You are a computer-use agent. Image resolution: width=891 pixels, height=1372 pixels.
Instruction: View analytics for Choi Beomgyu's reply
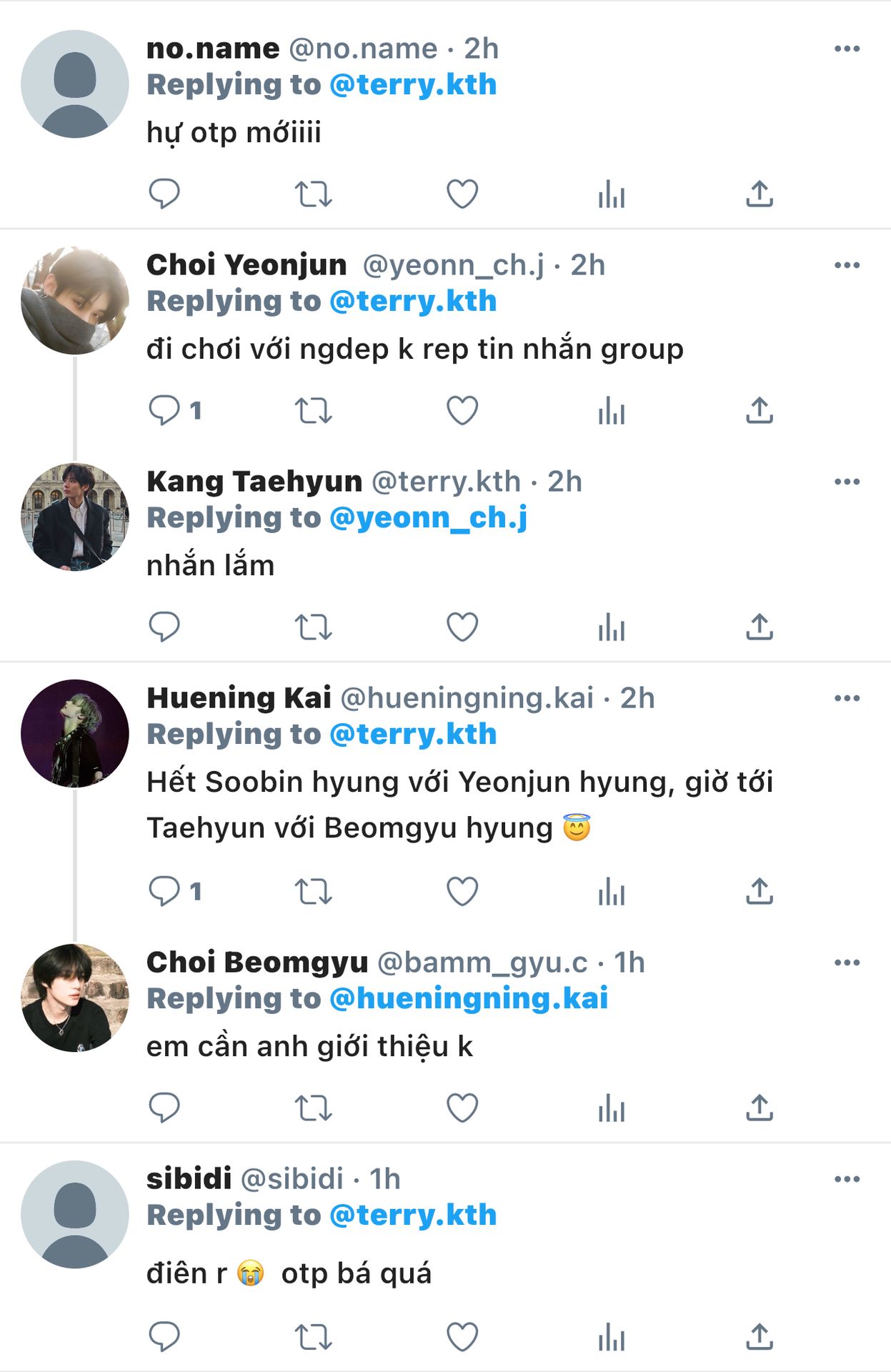pos(611,1108)
